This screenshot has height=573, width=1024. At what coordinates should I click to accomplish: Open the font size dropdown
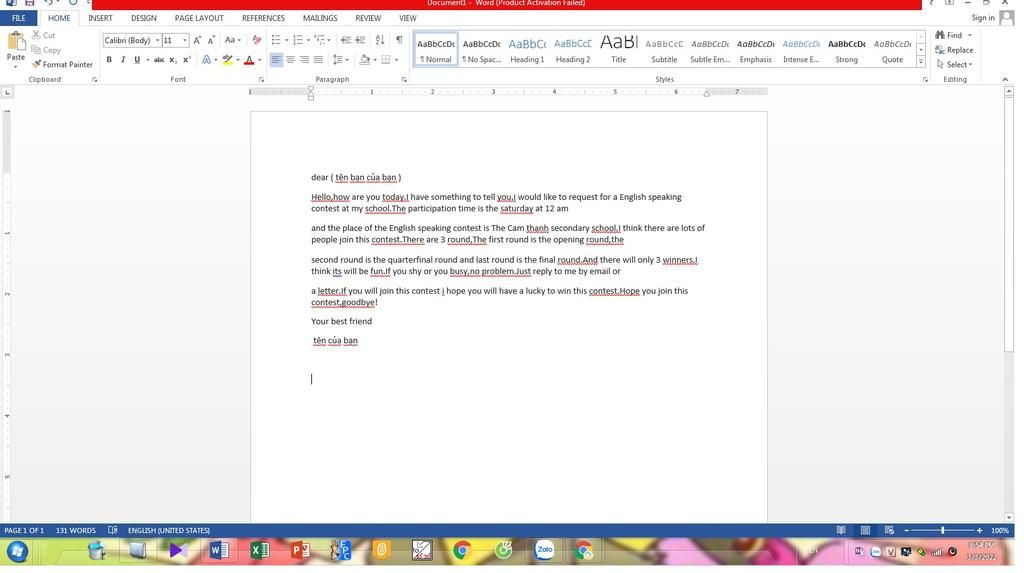[185, 41]
